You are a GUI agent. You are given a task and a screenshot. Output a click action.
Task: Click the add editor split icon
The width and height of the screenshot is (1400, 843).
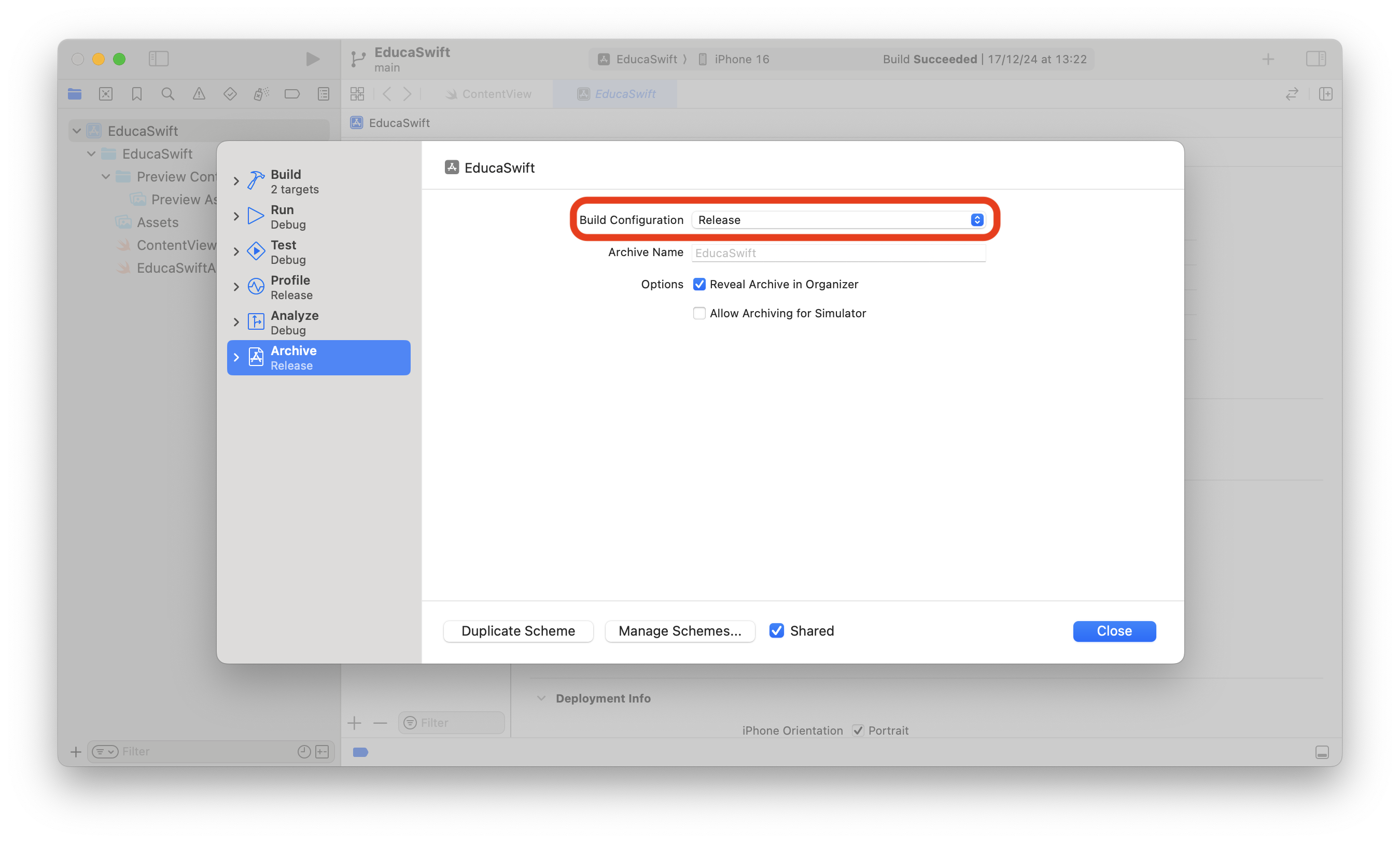[1326, 94]
